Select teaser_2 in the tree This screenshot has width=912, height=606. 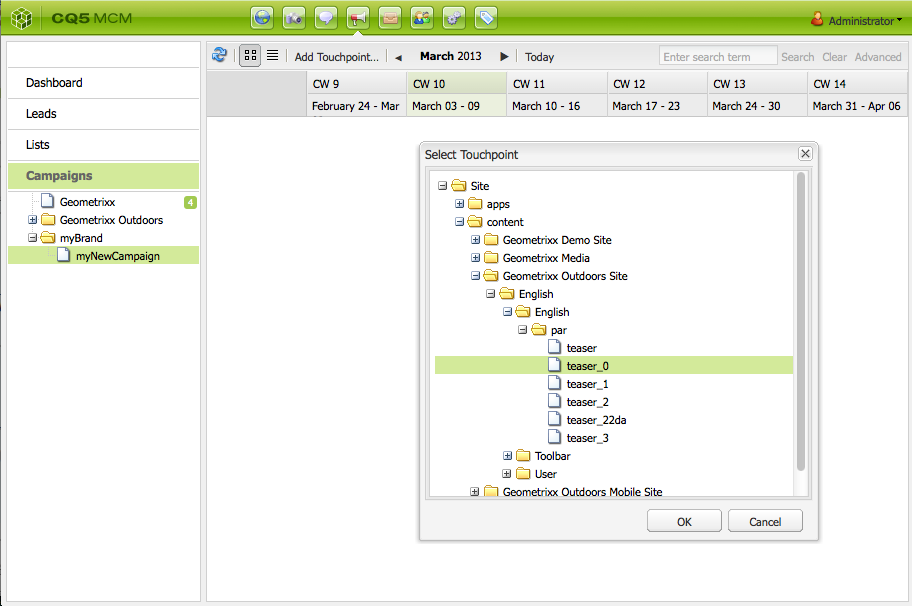tap(614, 401)
